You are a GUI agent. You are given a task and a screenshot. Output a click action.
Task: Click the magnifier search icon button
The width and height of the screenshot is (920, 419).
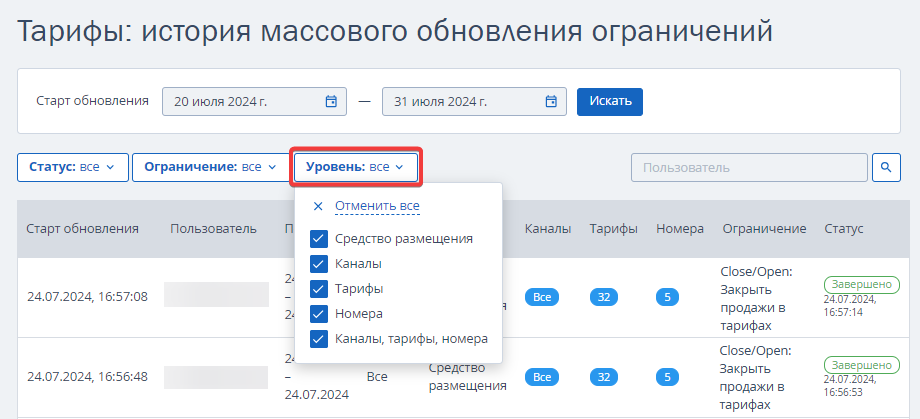point(886,167)
